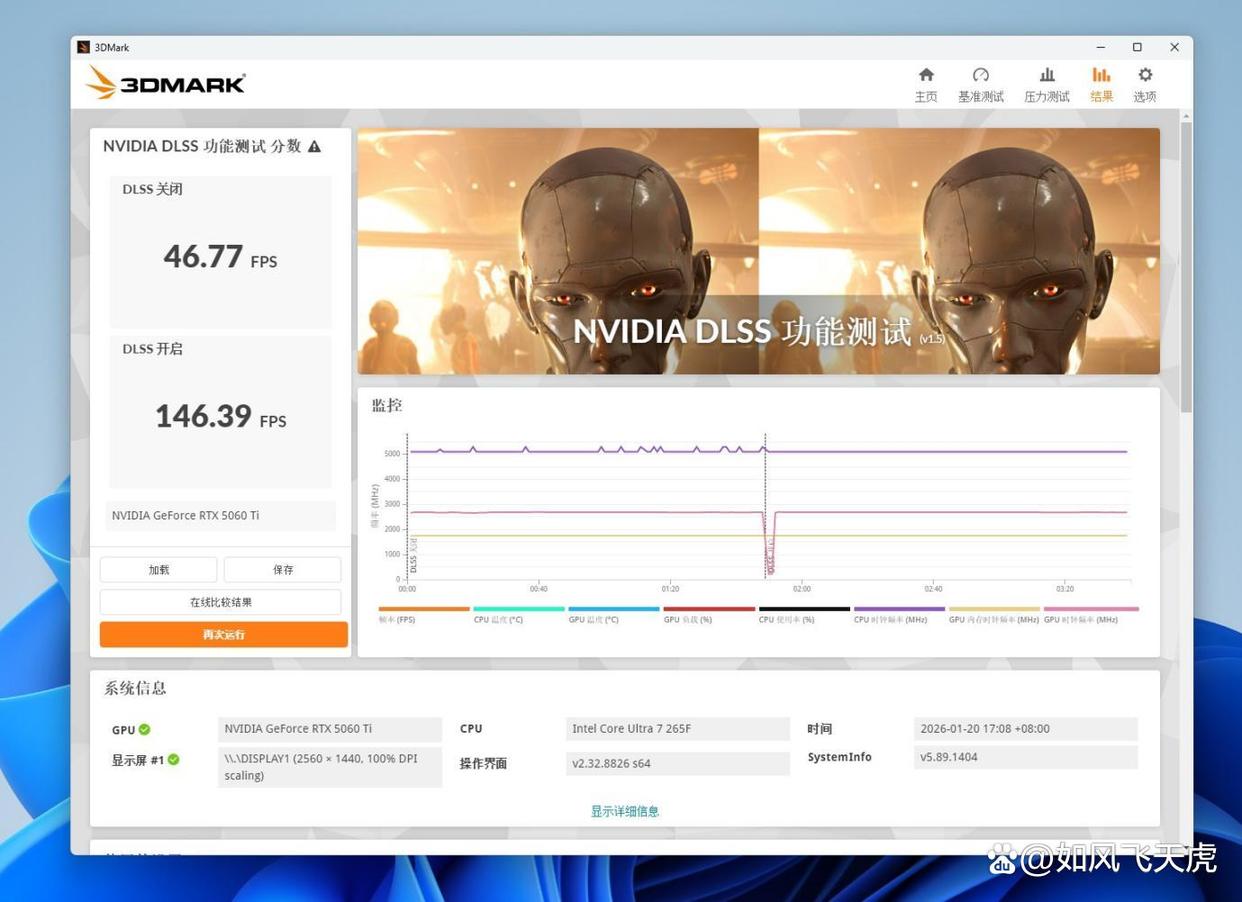Viewport: 1242px width, 902px height.
Task: Close the 3DMark window
Action: [x=1174, y=47]
